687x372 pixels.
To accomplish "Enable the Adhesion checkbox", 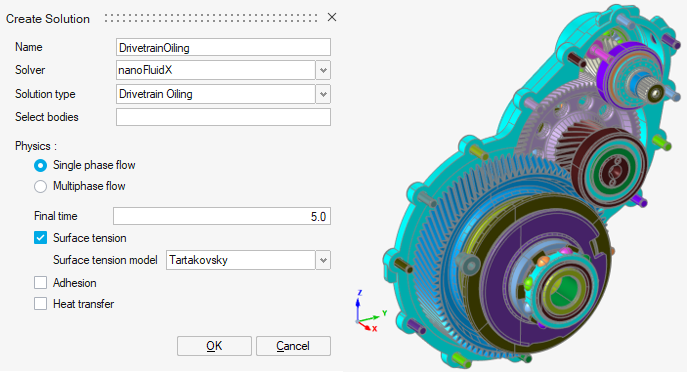I will point(40,283).
